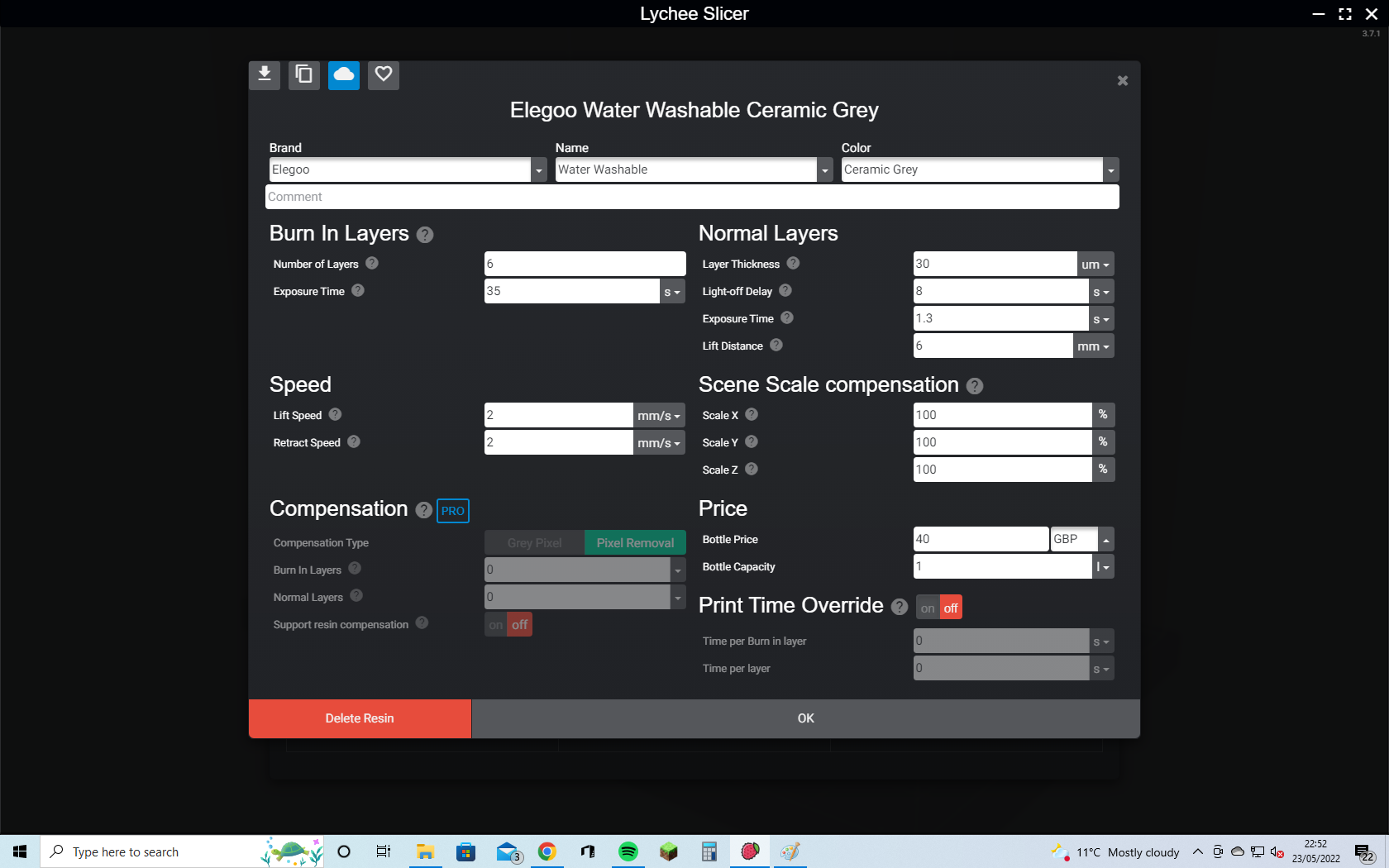Click the download resin profile icon
This screenshot has height=868, width=1389.
(x=265, y=75)
